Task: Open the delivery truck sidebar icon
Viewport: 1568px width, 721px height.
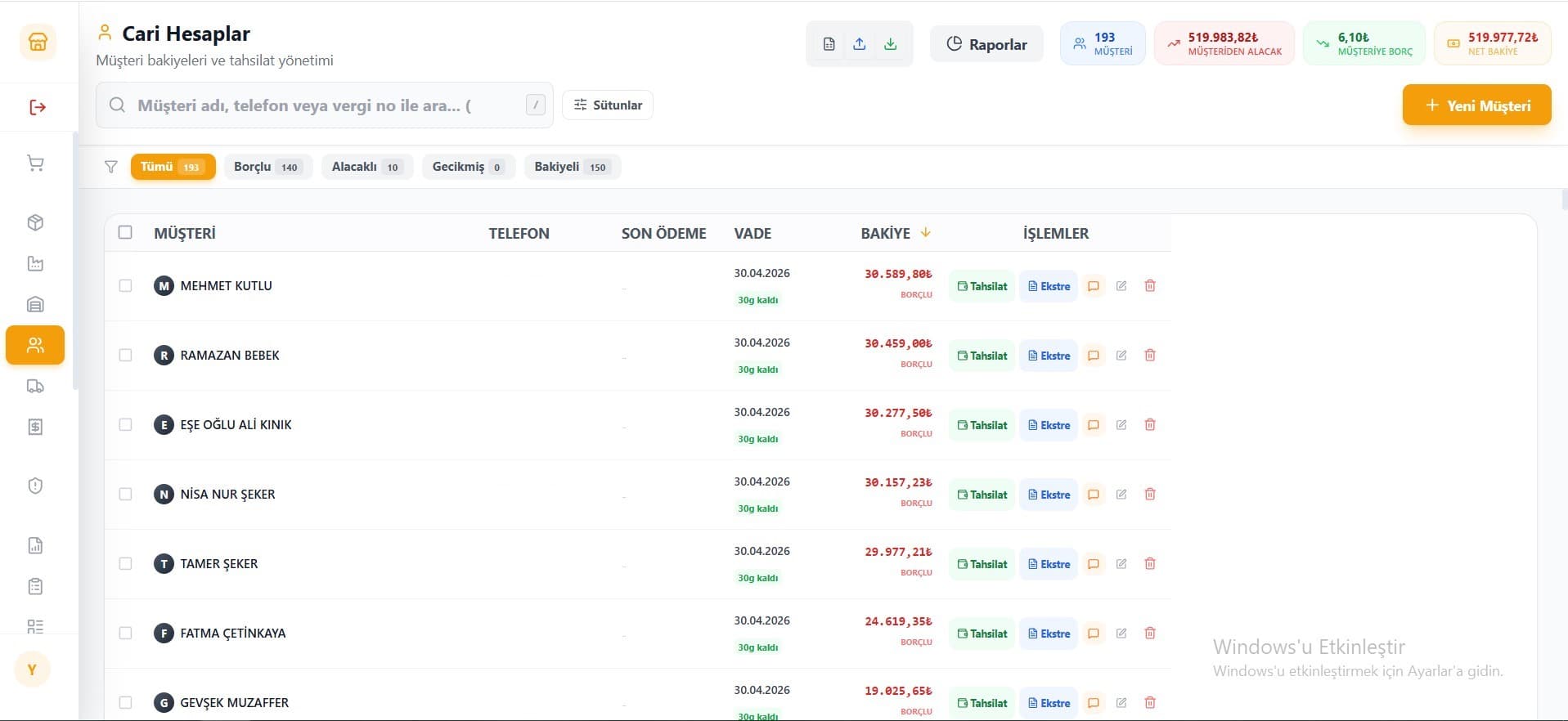Action: (35, 386)
